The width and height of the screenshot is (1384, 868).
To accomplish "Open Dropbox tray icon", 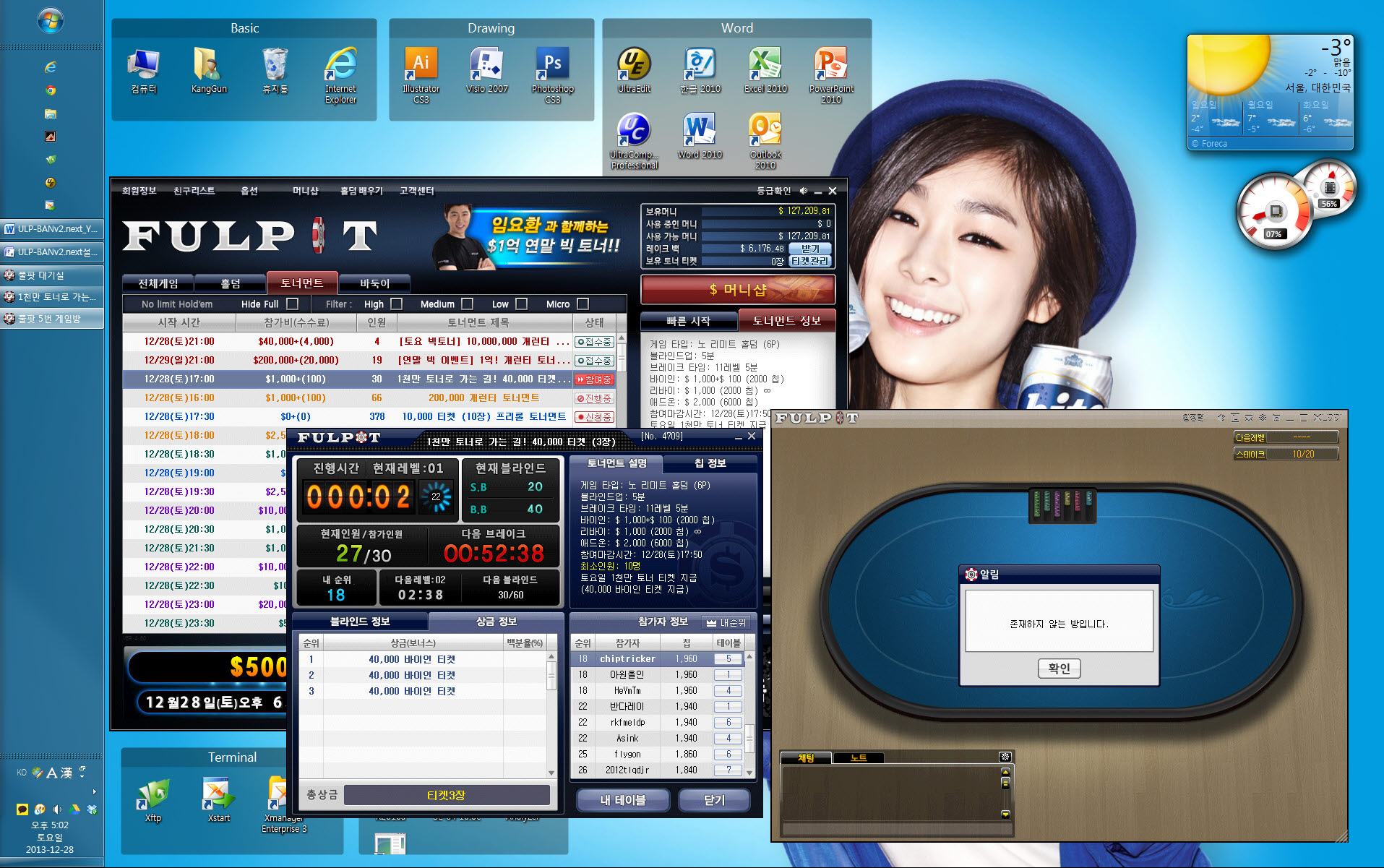I will pyautogui.click(x=92, y=809).
